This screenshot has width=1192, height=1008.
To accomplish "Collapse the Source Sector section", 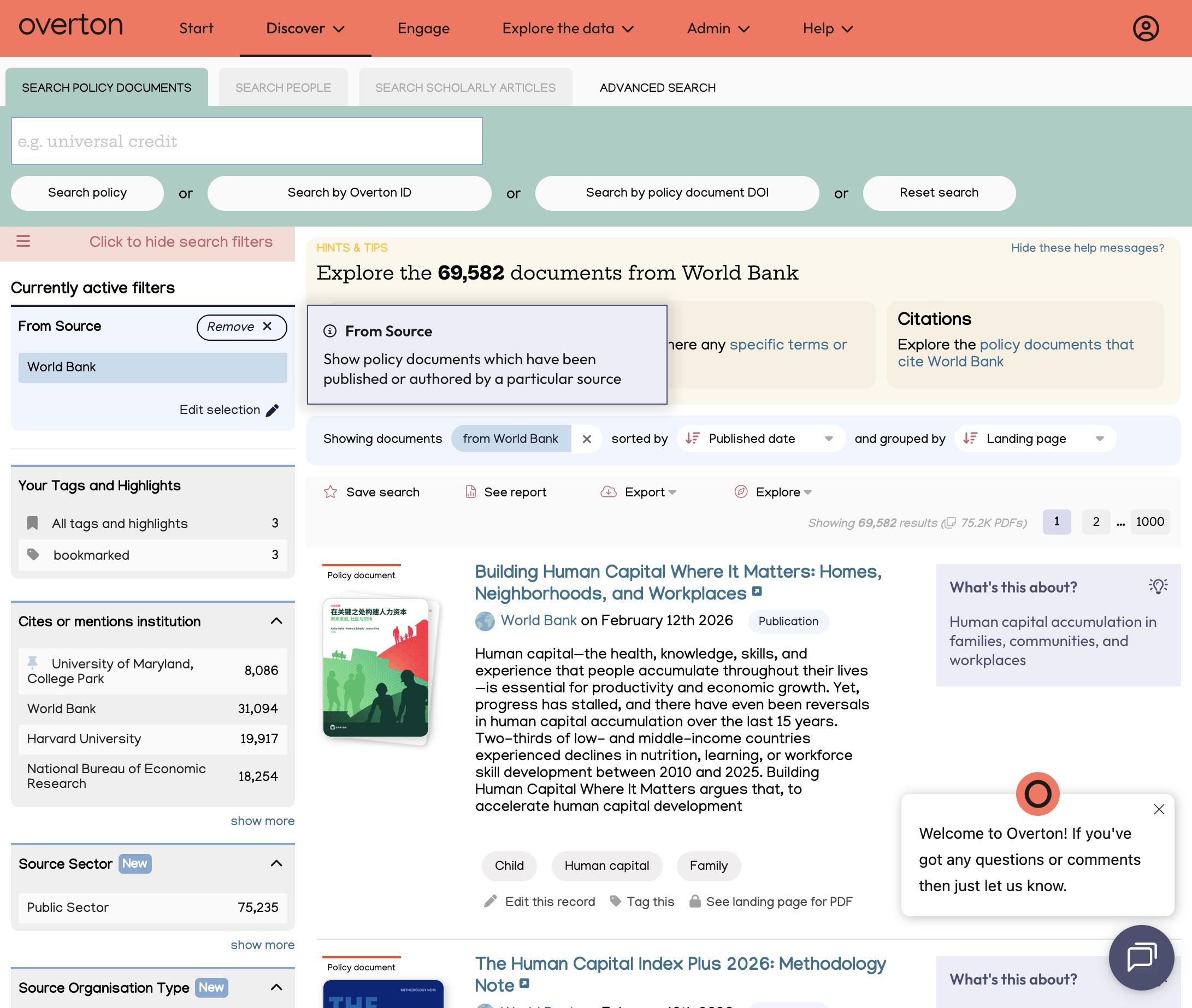I will [277, 863].
